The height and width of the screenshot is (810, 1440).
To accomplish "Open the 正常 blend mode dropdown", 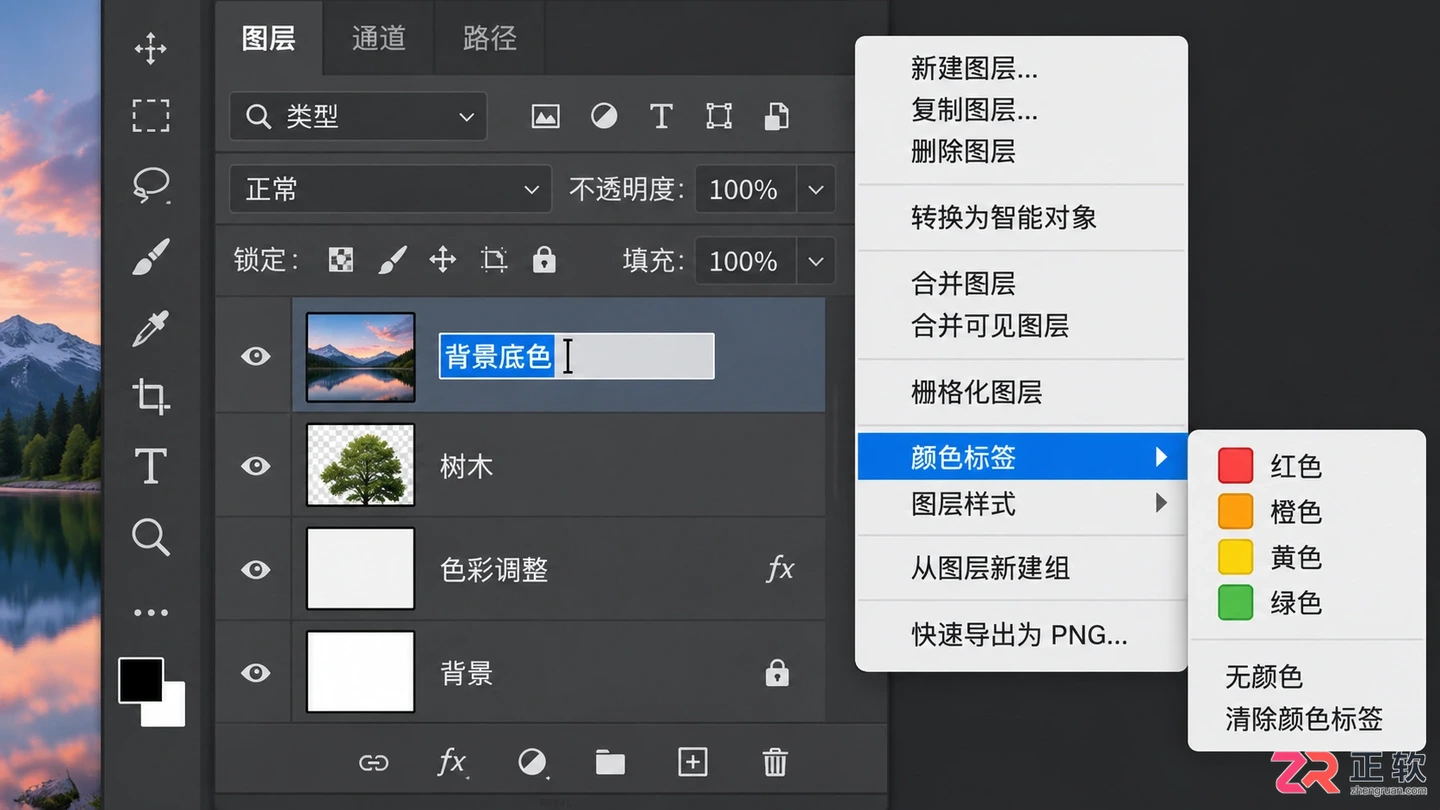I will coord(390,189).
